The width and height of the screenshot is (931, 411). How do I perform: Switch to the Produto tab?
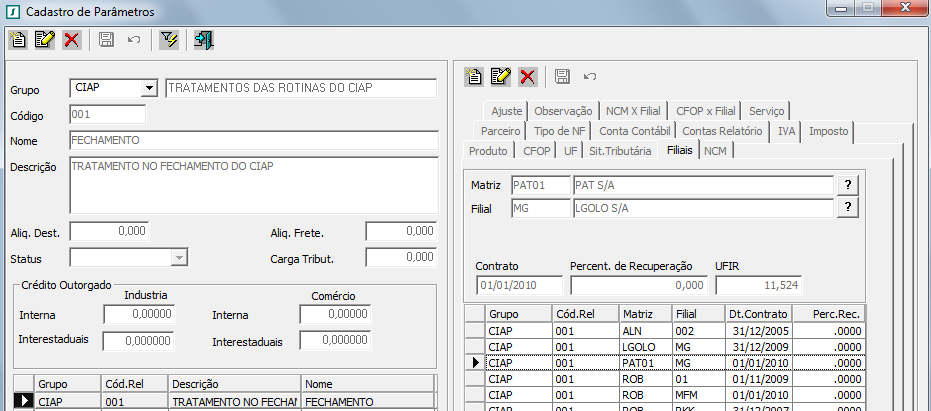[488, 151]
